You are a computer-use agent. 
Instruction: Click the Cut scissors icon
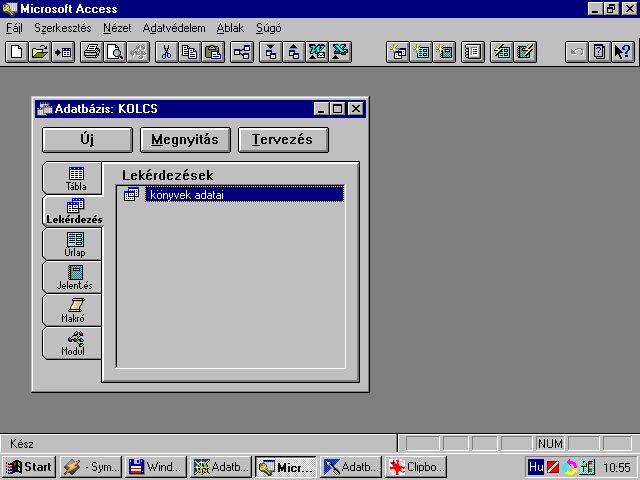(167, 52)
